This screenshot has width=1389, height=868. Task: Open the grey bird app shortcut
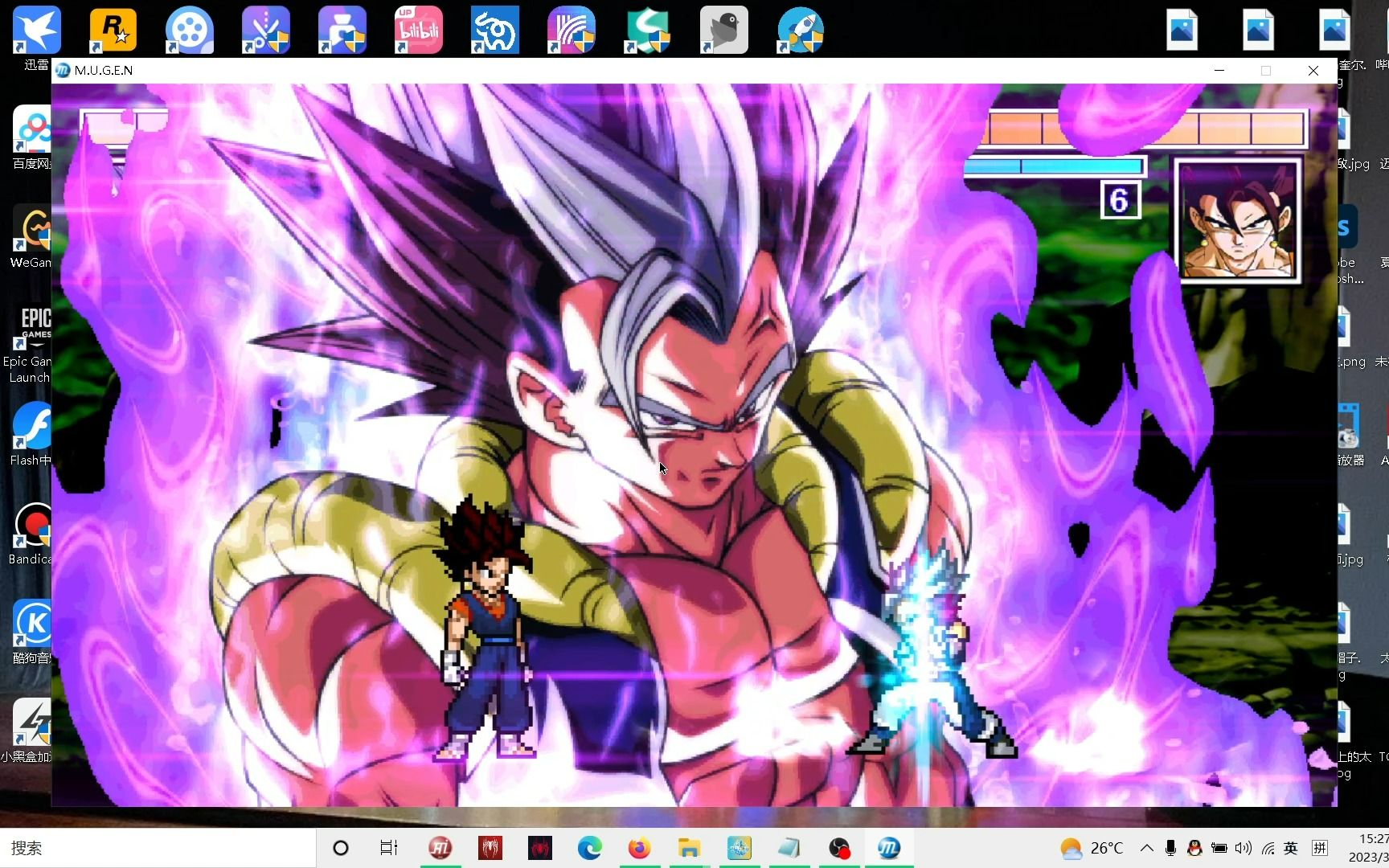tap(724, 31)
